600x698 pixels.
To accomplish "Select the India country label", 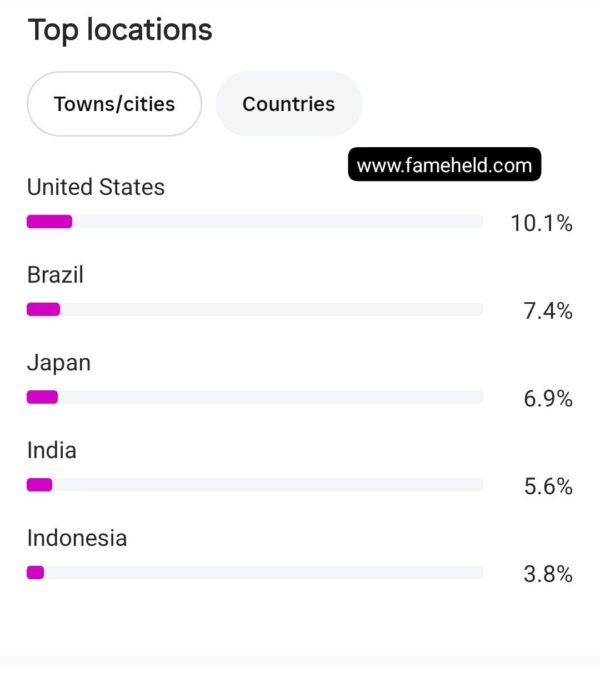I will coord(52,450).
